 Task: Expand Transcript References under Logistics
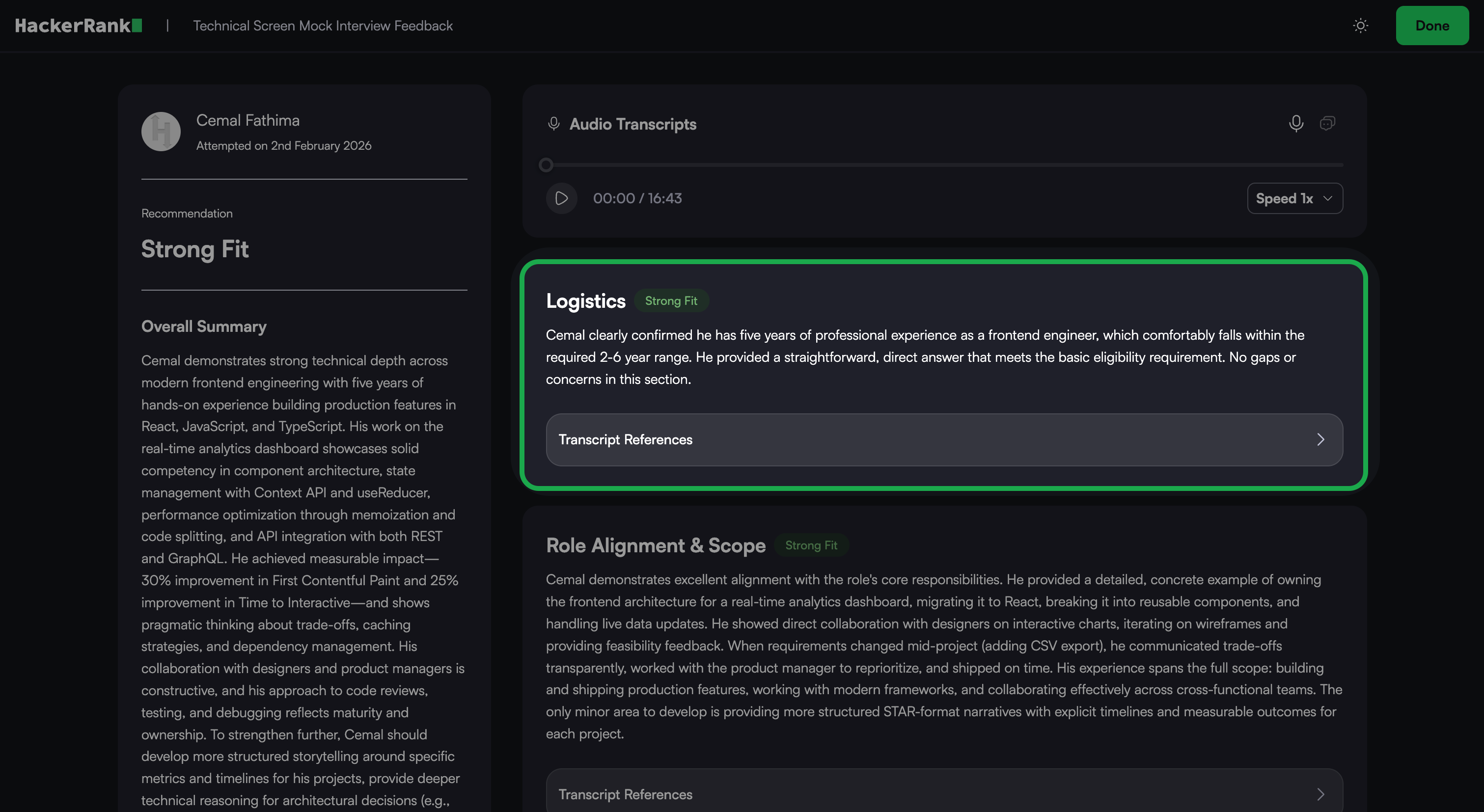[625, 439]
